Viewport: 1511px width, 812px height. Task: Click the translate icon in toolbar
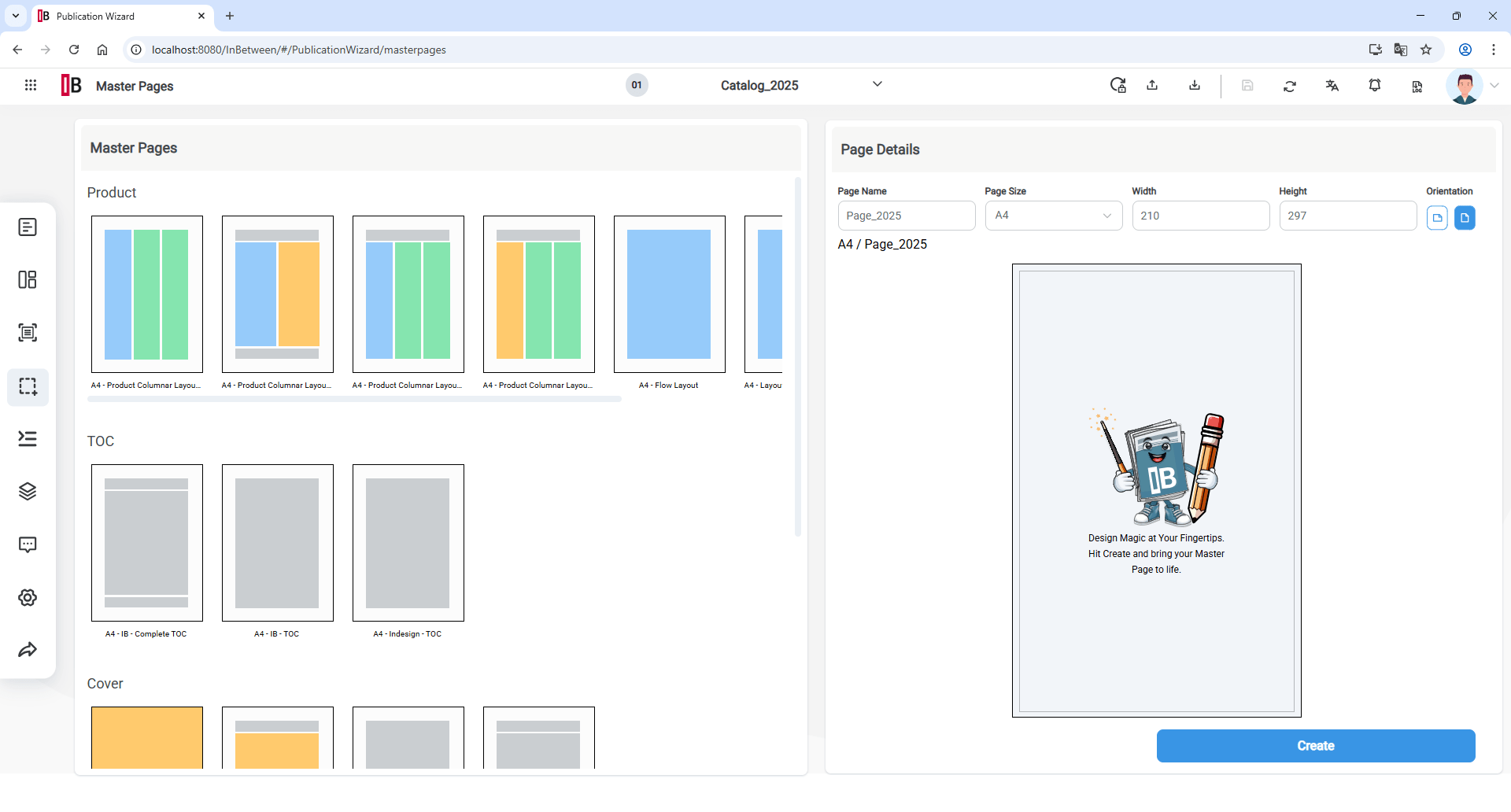click(1332, 86)
